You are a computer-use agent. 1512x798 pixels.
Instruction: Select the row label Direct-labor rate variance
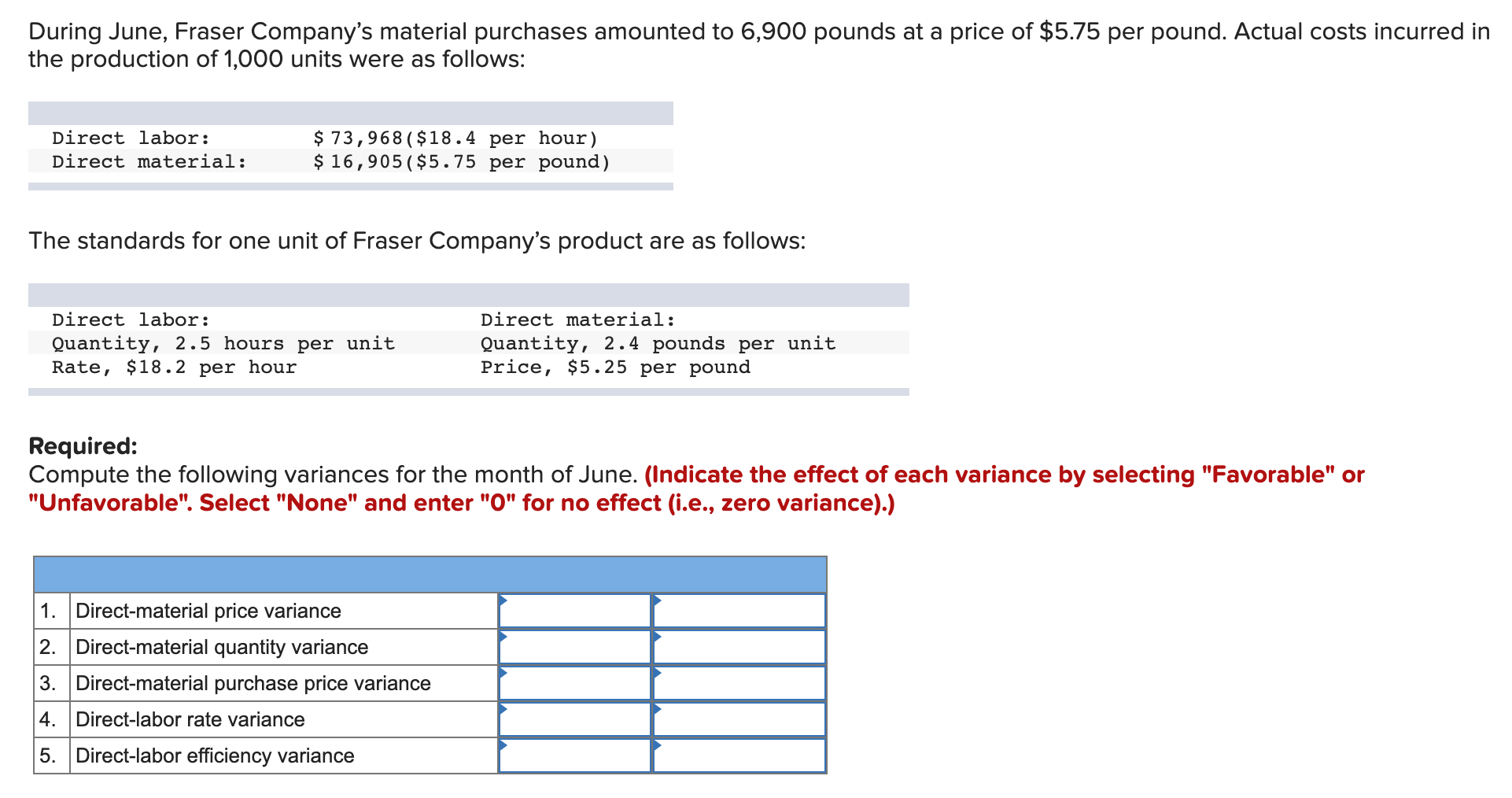click(x=190, y=719)
